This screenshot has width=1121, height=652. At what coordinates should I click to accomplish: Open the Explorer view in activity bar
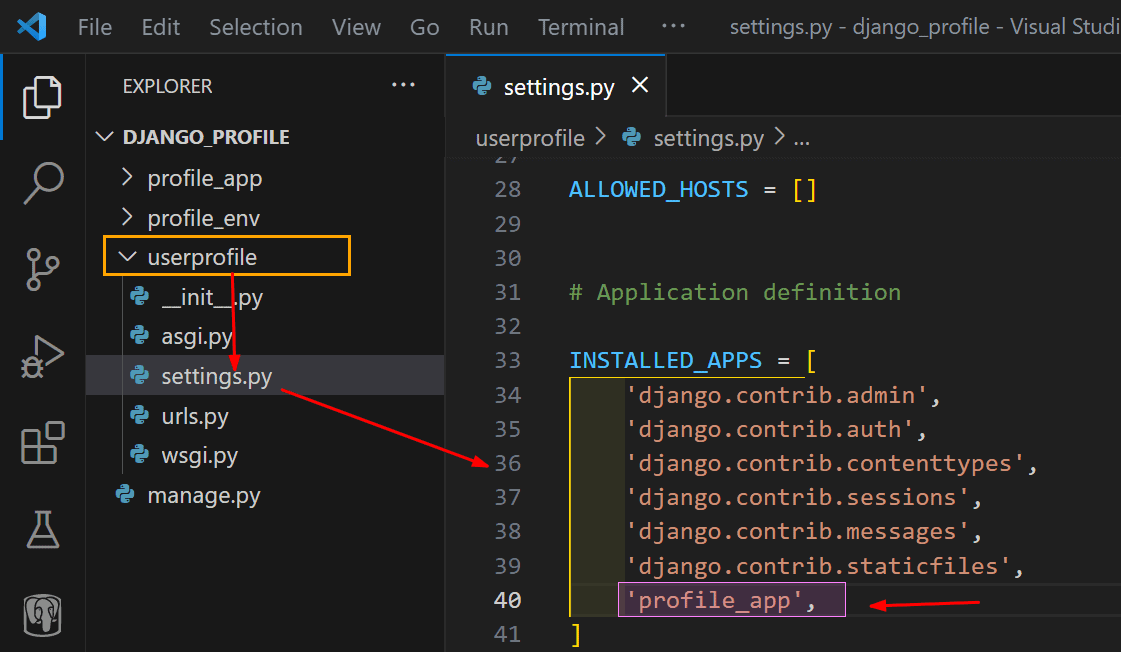click(43, 97)
